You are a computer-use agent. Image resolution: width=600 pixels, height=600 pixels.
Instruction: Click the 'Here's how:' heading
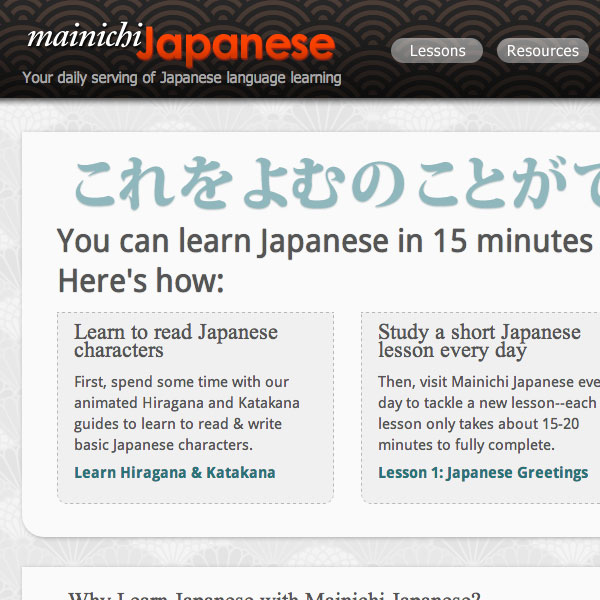pos(141,280)
